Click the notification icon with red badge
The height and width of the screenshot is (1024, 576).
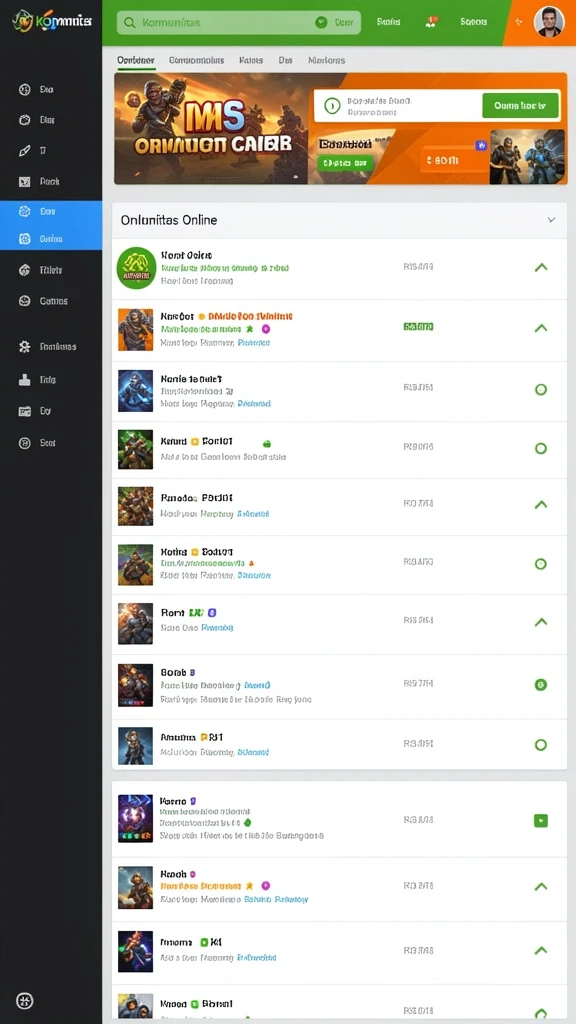point(430,22)
